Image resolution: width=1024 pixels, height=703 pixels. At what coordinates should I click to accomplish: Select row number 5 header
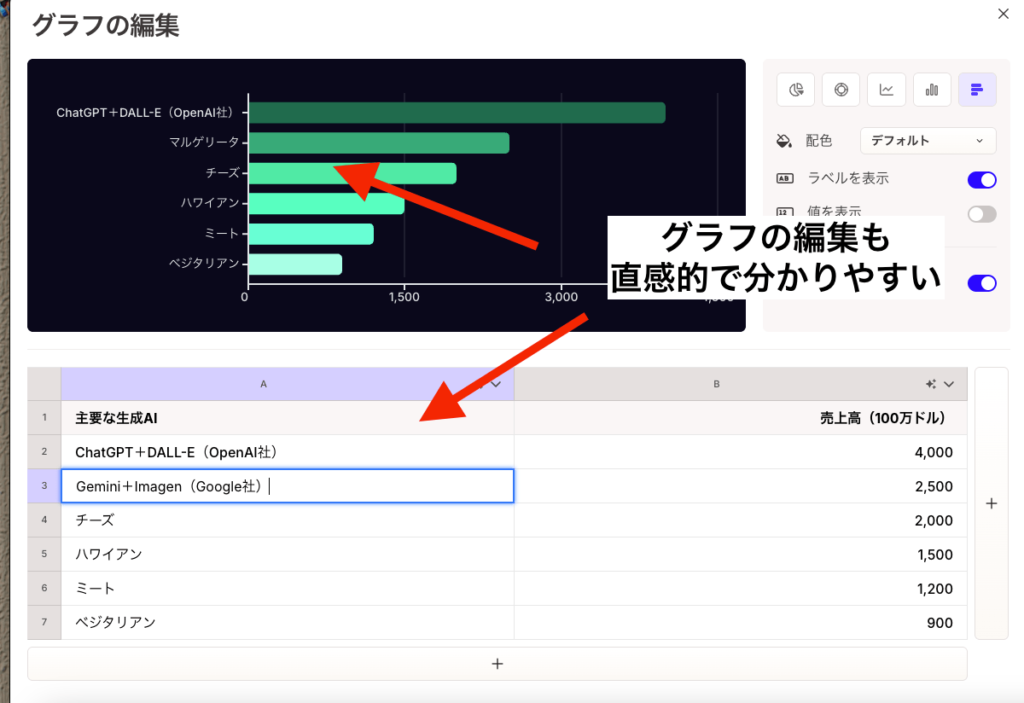coord(44,554)
